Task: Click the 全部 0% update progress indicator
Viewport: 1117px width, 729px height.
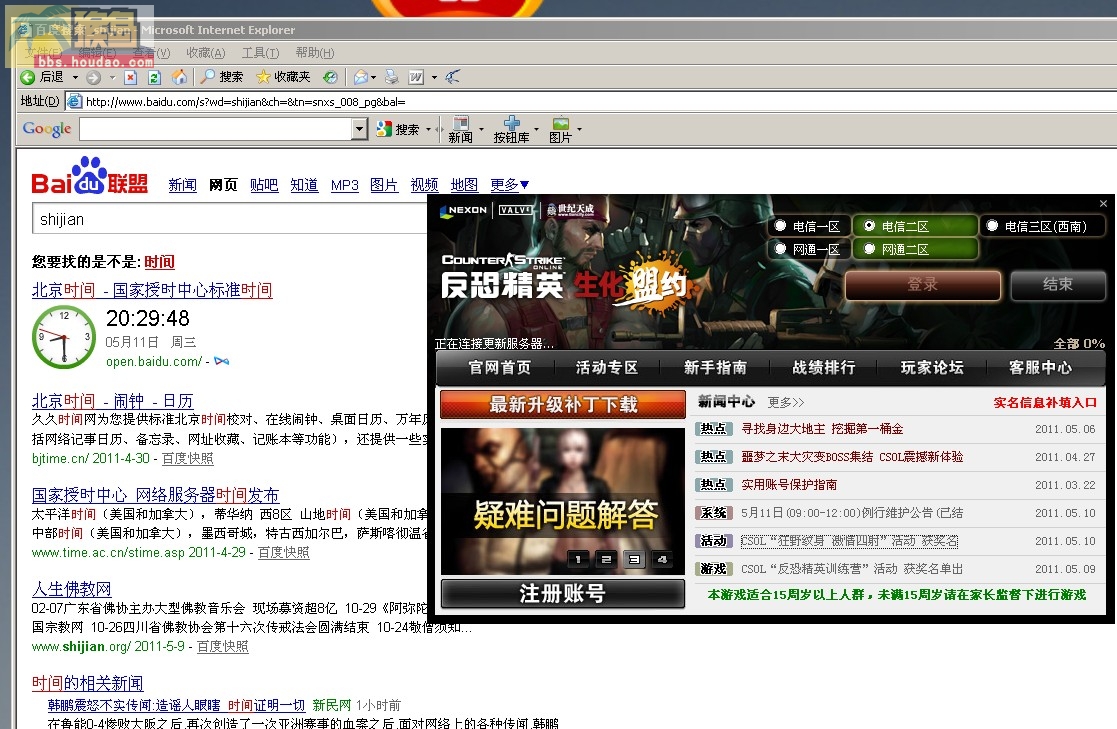Action: pos(1079,343)
